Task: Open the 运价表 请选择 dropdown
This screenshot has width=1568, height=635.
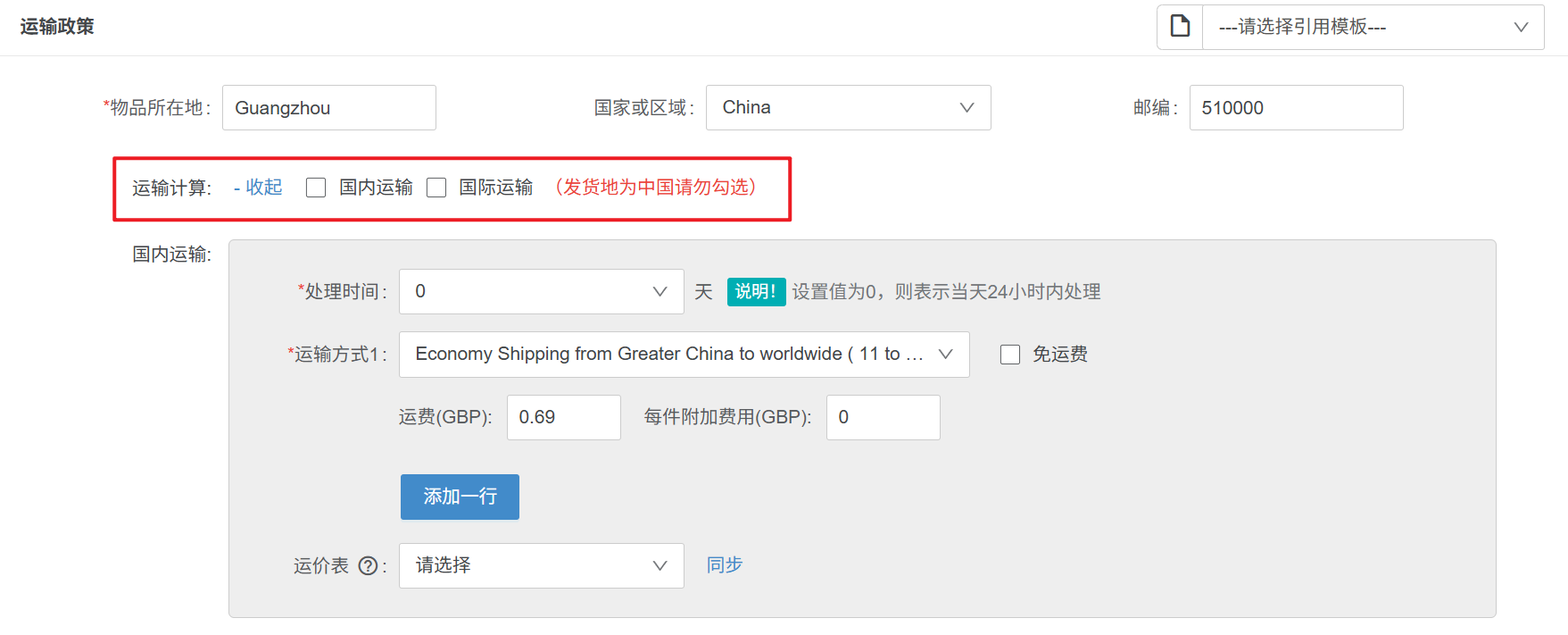Action: [541, 566]
